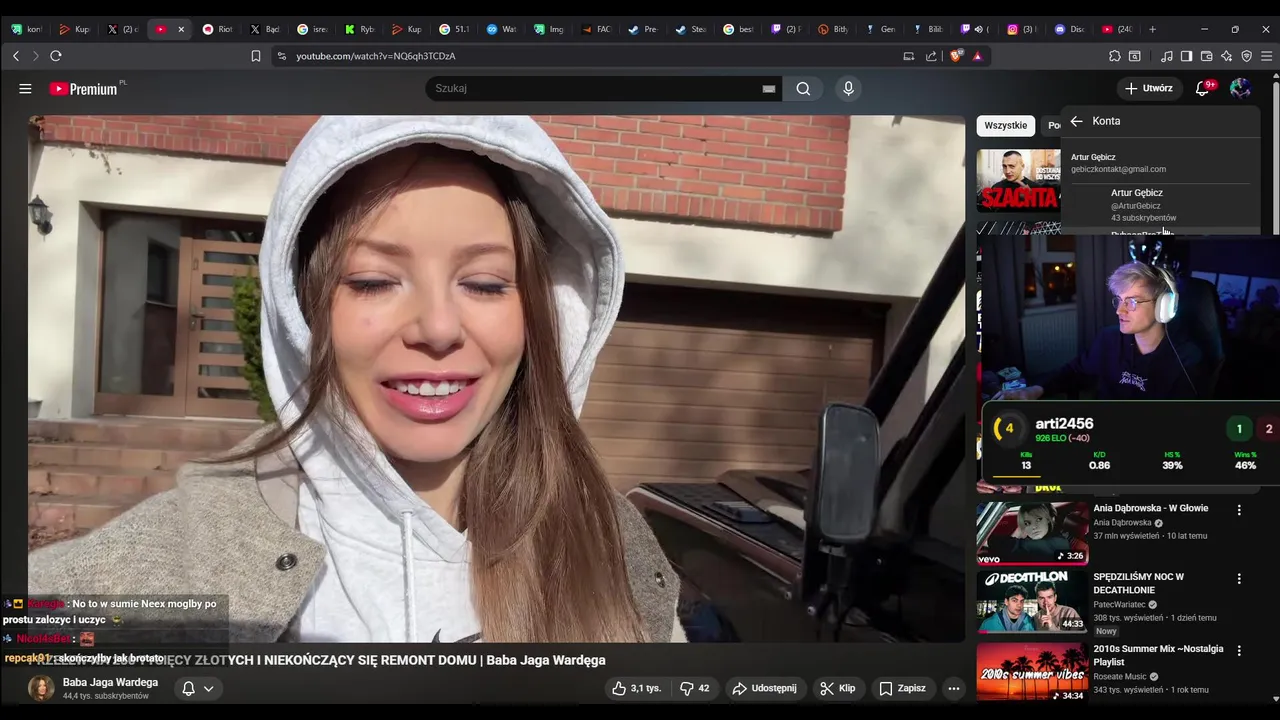Dislike the video showing 42
Screen dimensions: 1280x720
coord(694,688)
